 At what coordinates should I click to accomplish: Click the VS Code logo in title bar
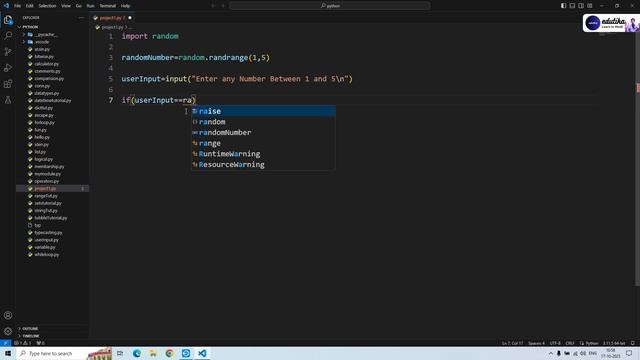6,6
